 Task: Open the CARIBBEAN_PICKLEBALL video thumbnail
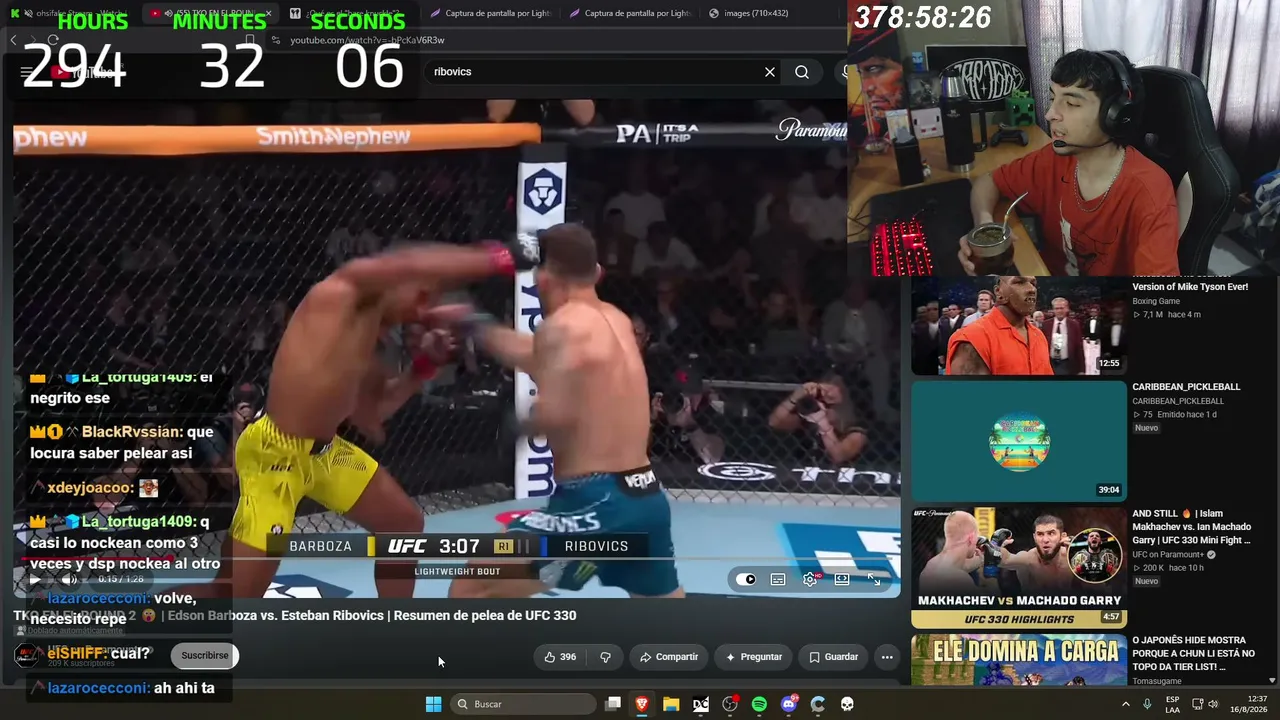pyautogui.click(x=1019, y=441)
